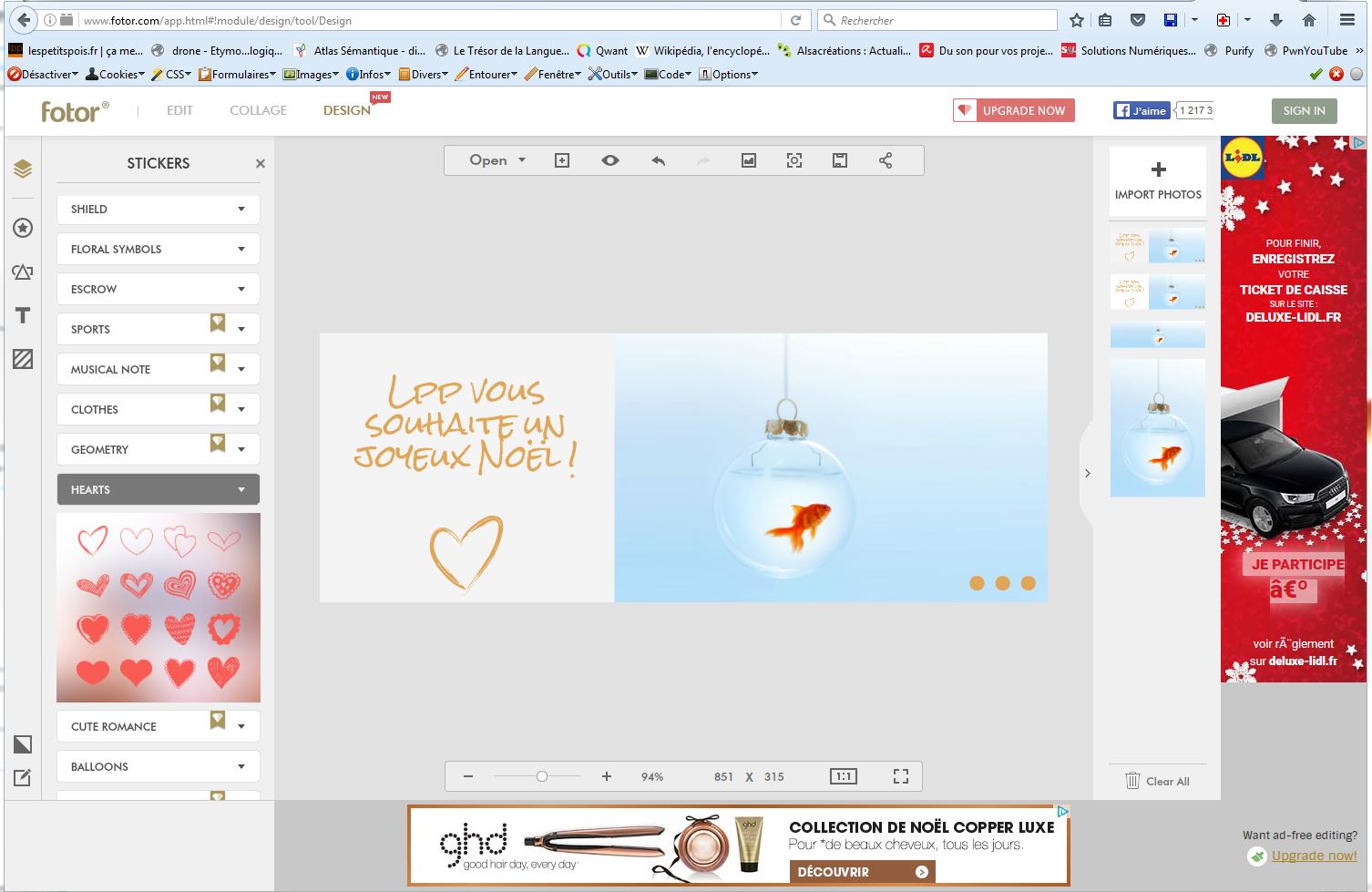Image resolution: width=1372 pixels, height=892 pixels.
Task: Click the zoom slider handle
Action: (542, 776)
